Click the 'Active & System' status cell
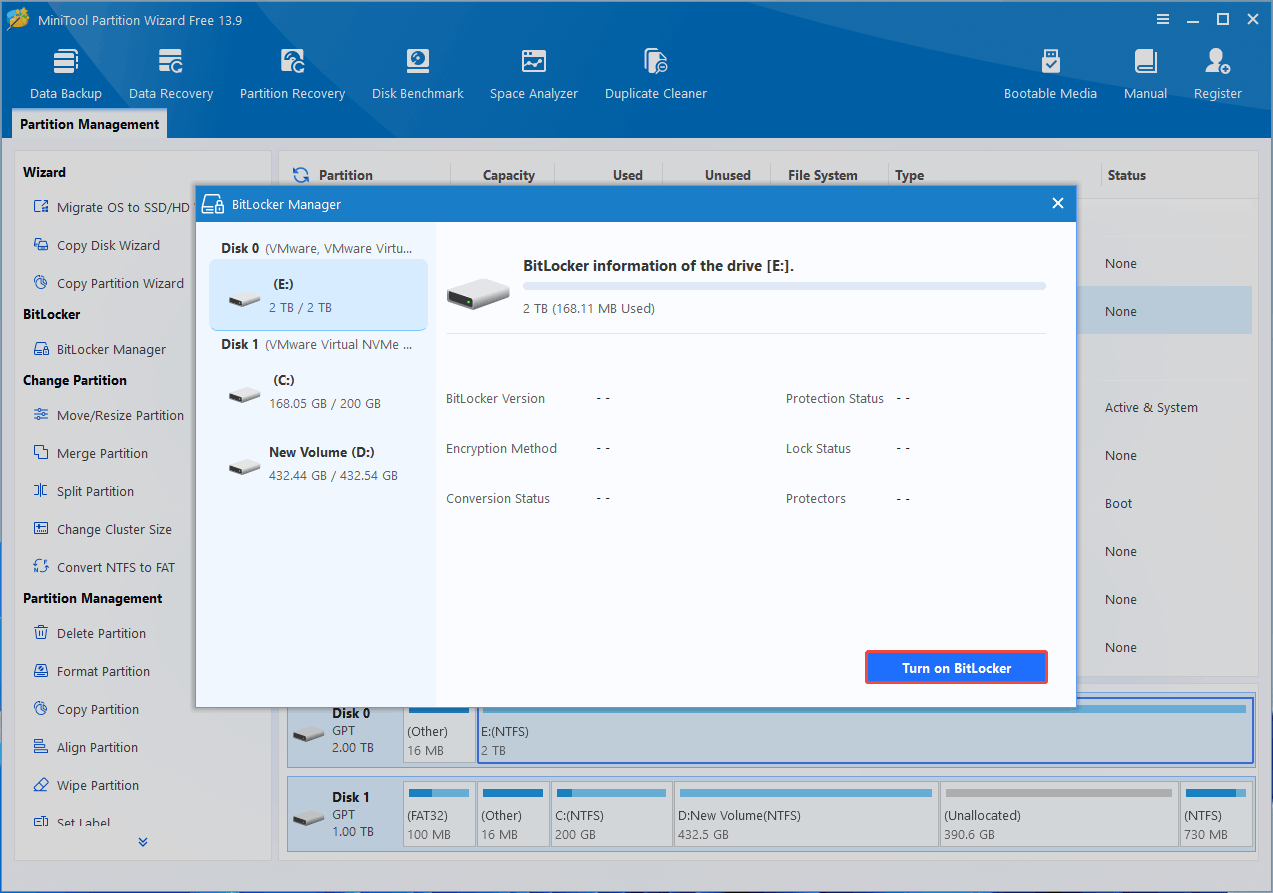Image resolution: width=1273 pixels, height=893 pixels. tap(1151, 407)
